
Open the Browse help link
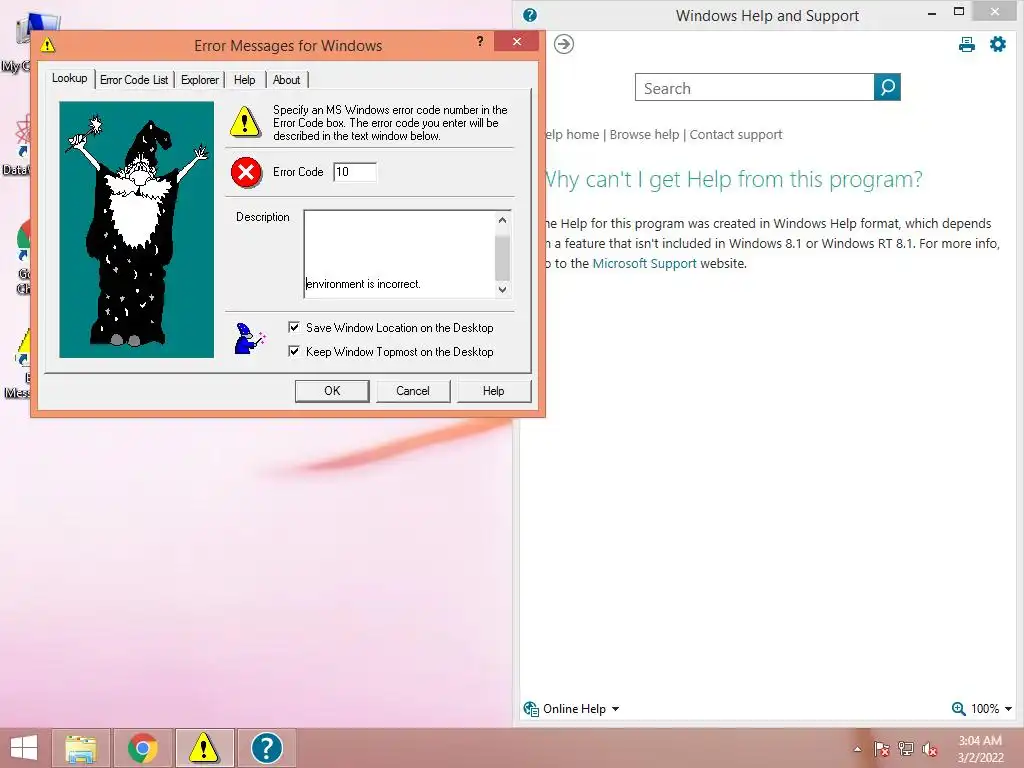pyautogui.click(x=645, y=135)
